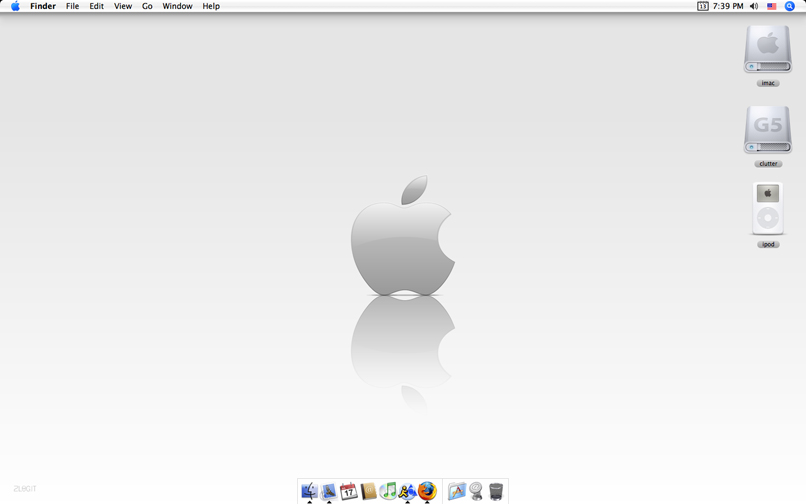Launch iTunes from the Dock
The width and height of the screenshot is (806, 504).
388,491
